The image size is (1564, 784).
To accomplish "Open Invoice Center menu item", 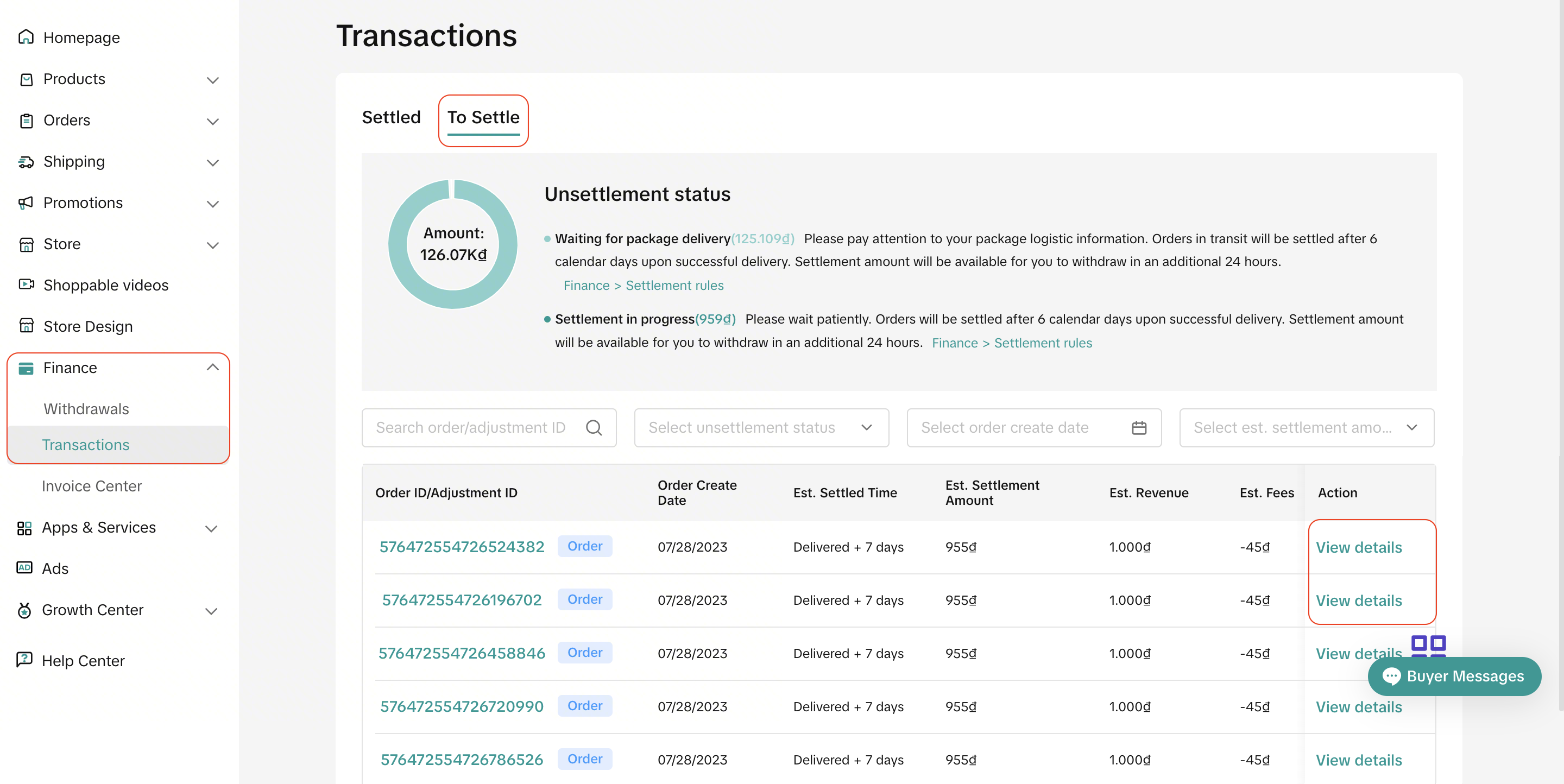I will pos(92,486).
